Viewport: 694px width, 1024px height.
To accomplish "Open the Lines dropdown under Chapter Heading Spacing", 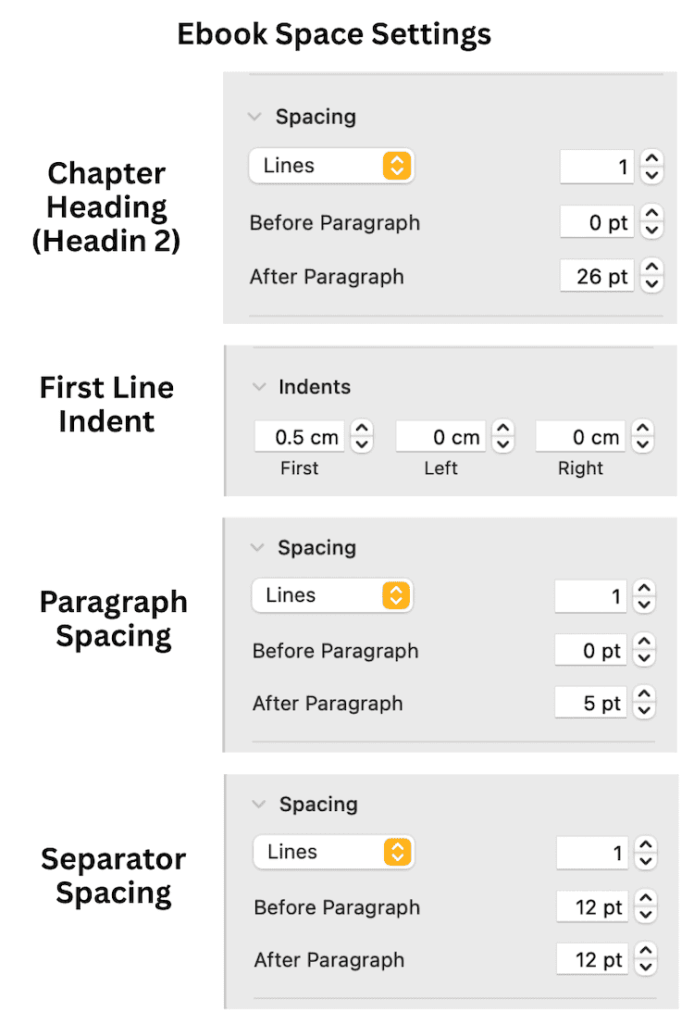I will (x=331, y=166).
